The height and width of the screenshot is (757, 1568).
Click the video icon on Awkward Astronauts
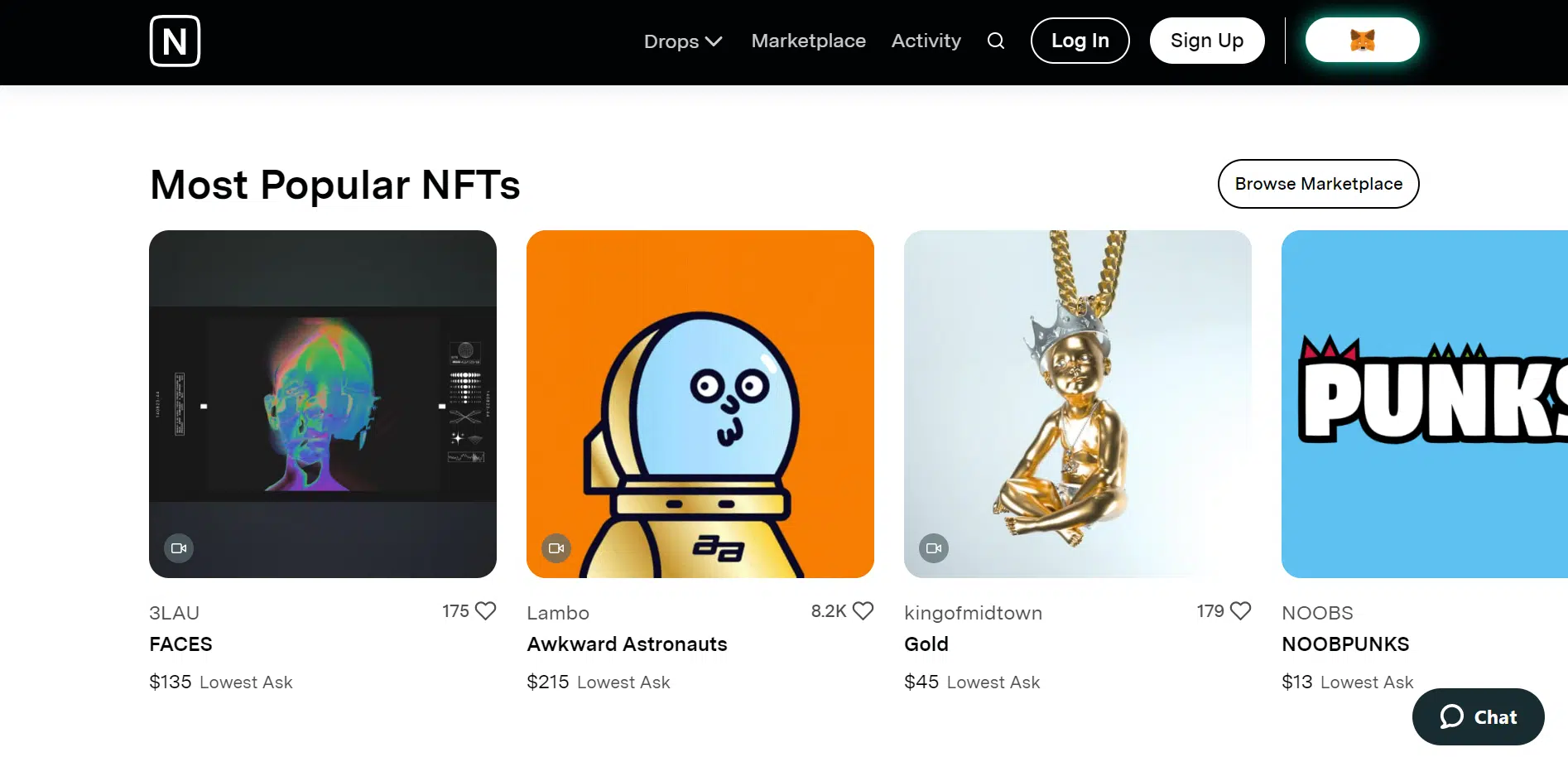tap(556, 548)
